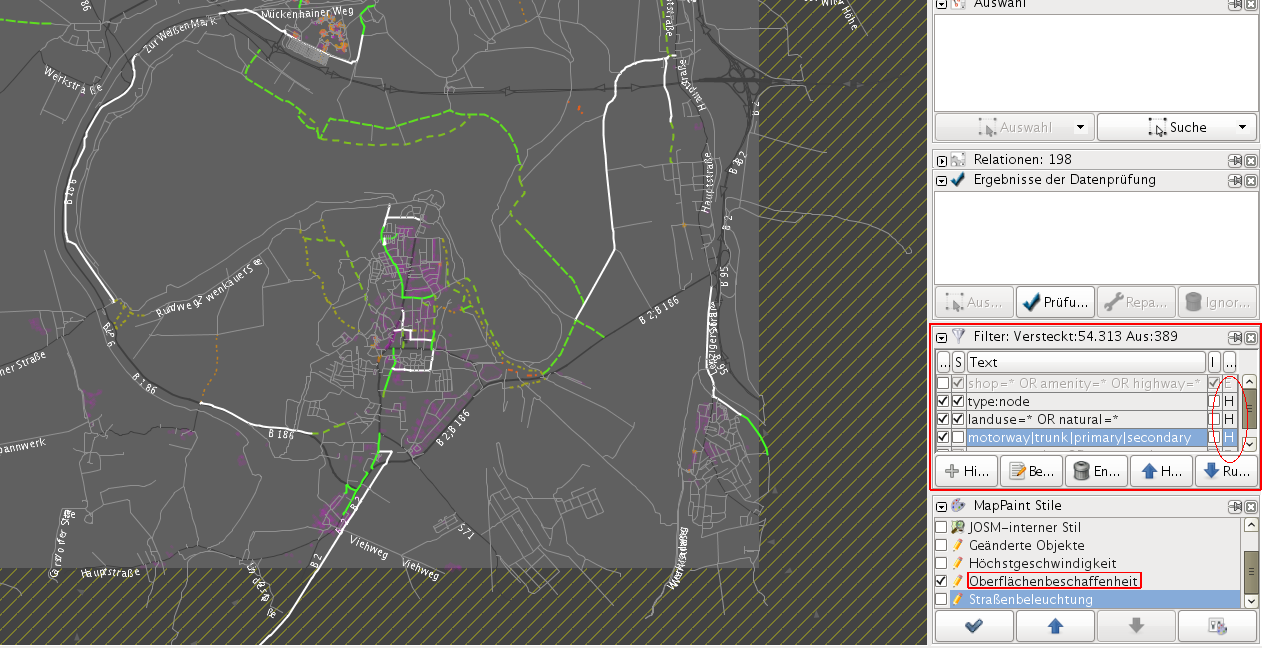Toggle enabled checkbox of the motorway|trunk|primary|secondary filter
The image size is (1262, 648).
pos(943,437)
